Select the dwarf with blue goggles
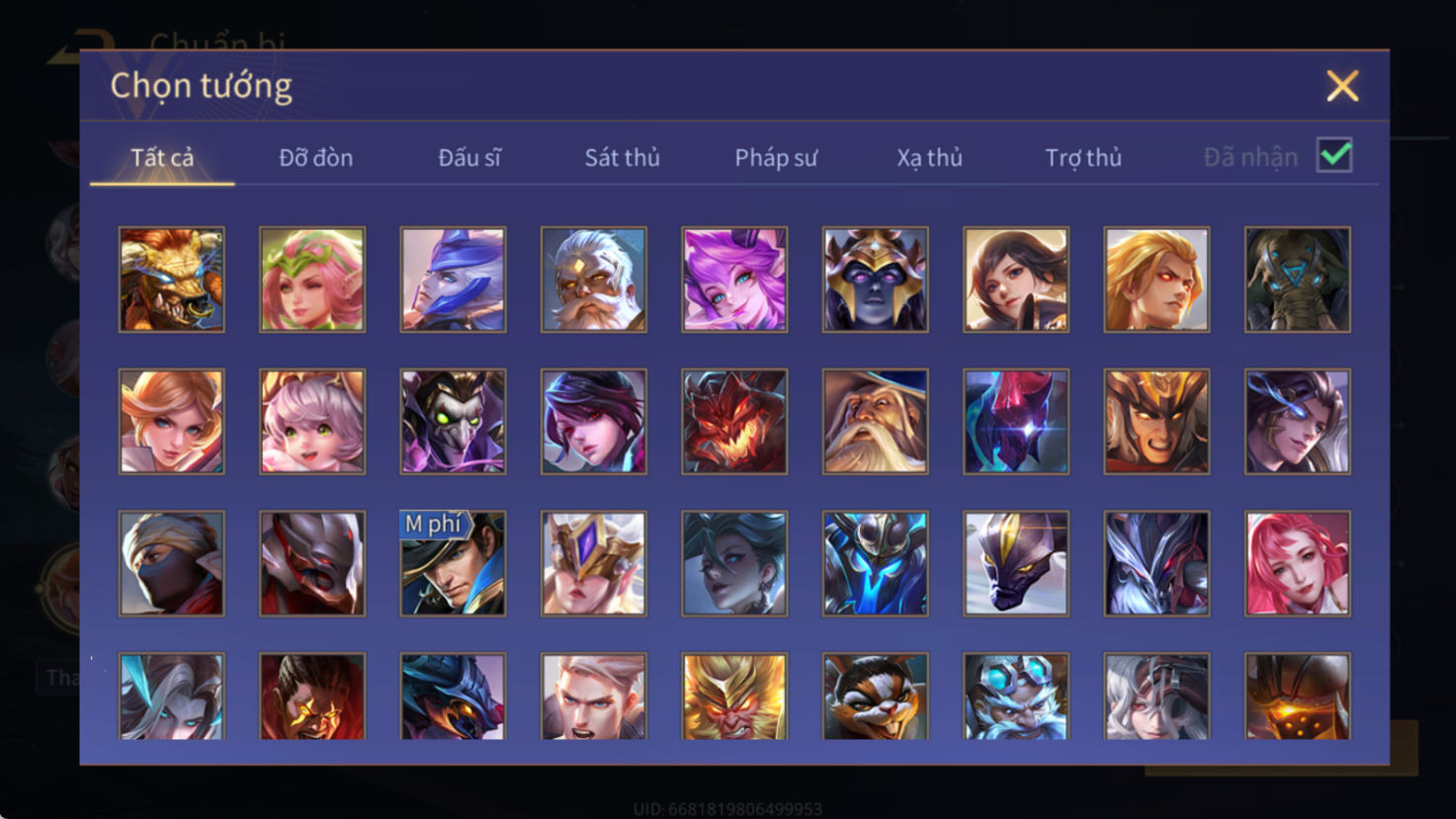Image resolution: width=1456 pixels, height=819 pixels. [x=1016, y=696]
